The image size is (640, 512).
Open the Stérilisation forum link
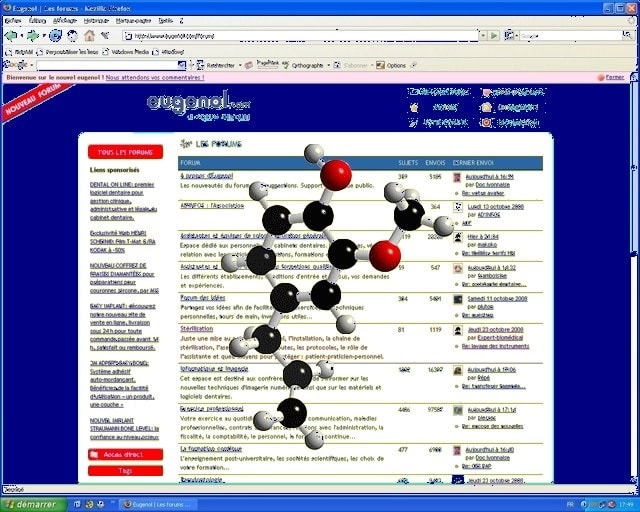197,329
